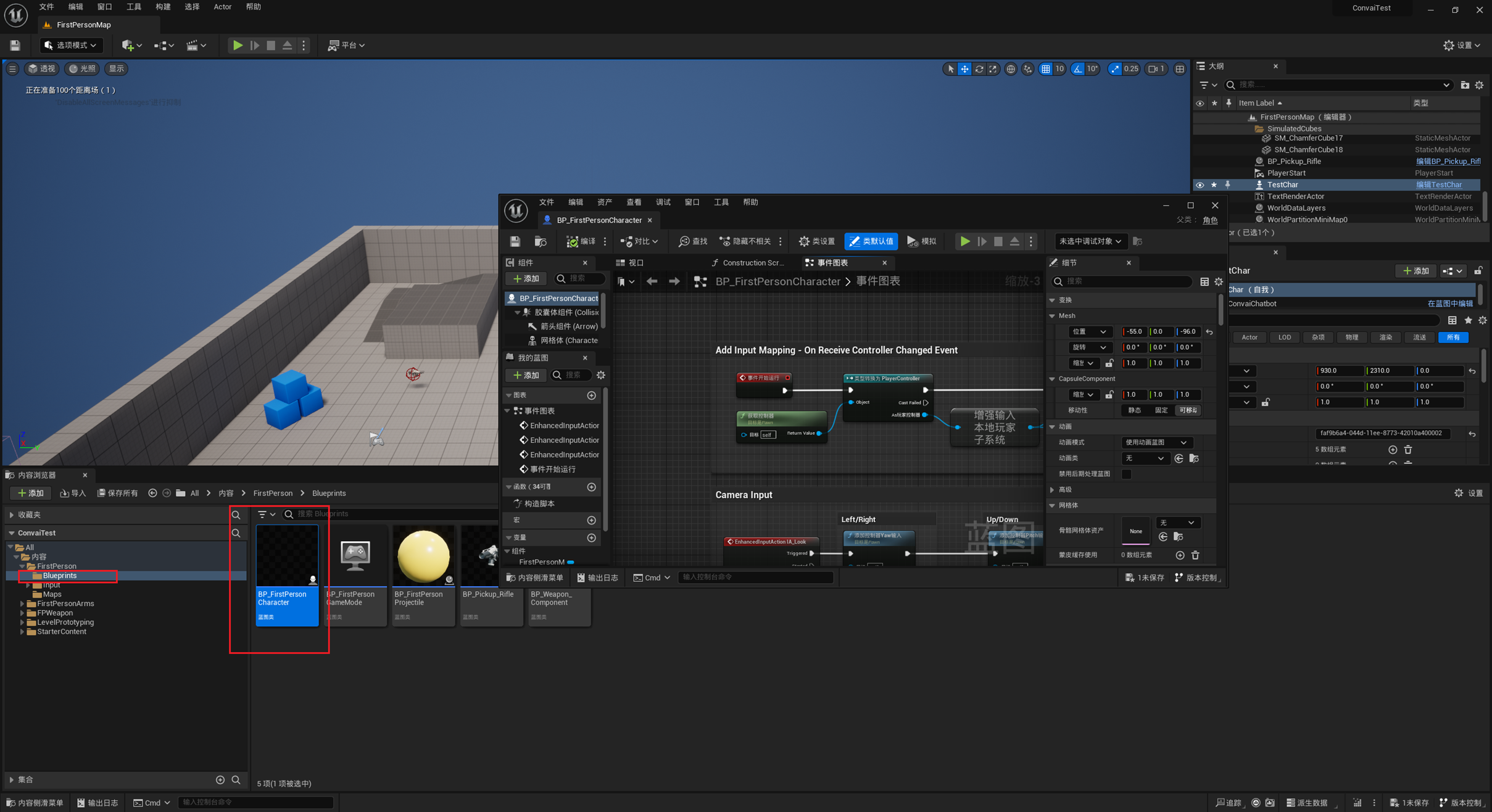The image size is (1492, 812).
Task: Select the rotate gizmo tool in viewport
Action: 979,69
